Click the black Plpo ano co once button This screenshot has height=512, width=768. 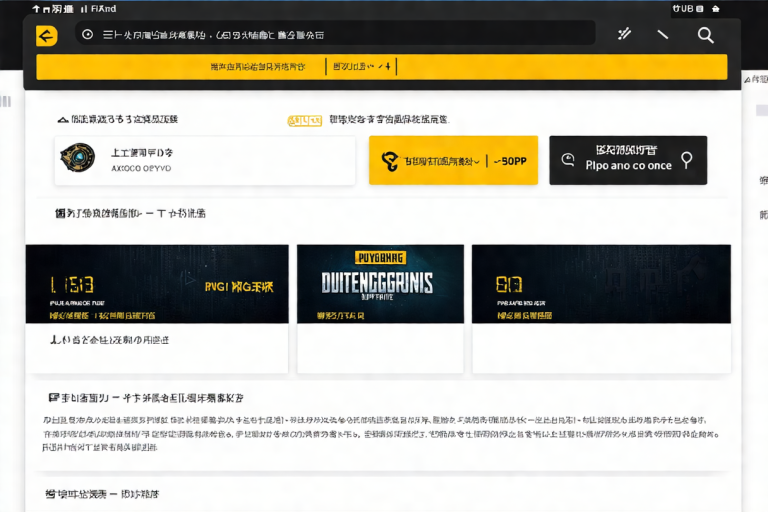pos(628,160)
